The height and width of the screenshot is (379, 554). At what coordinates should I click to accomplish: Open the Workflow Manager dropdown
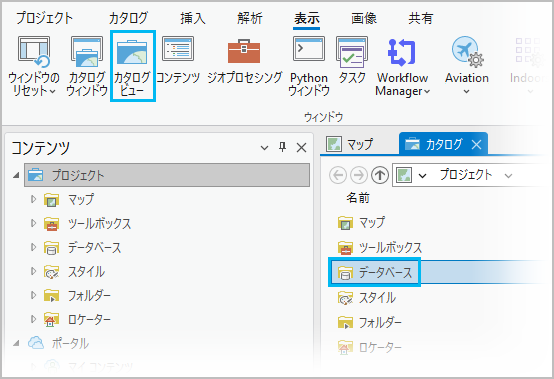tap(402, 66)
